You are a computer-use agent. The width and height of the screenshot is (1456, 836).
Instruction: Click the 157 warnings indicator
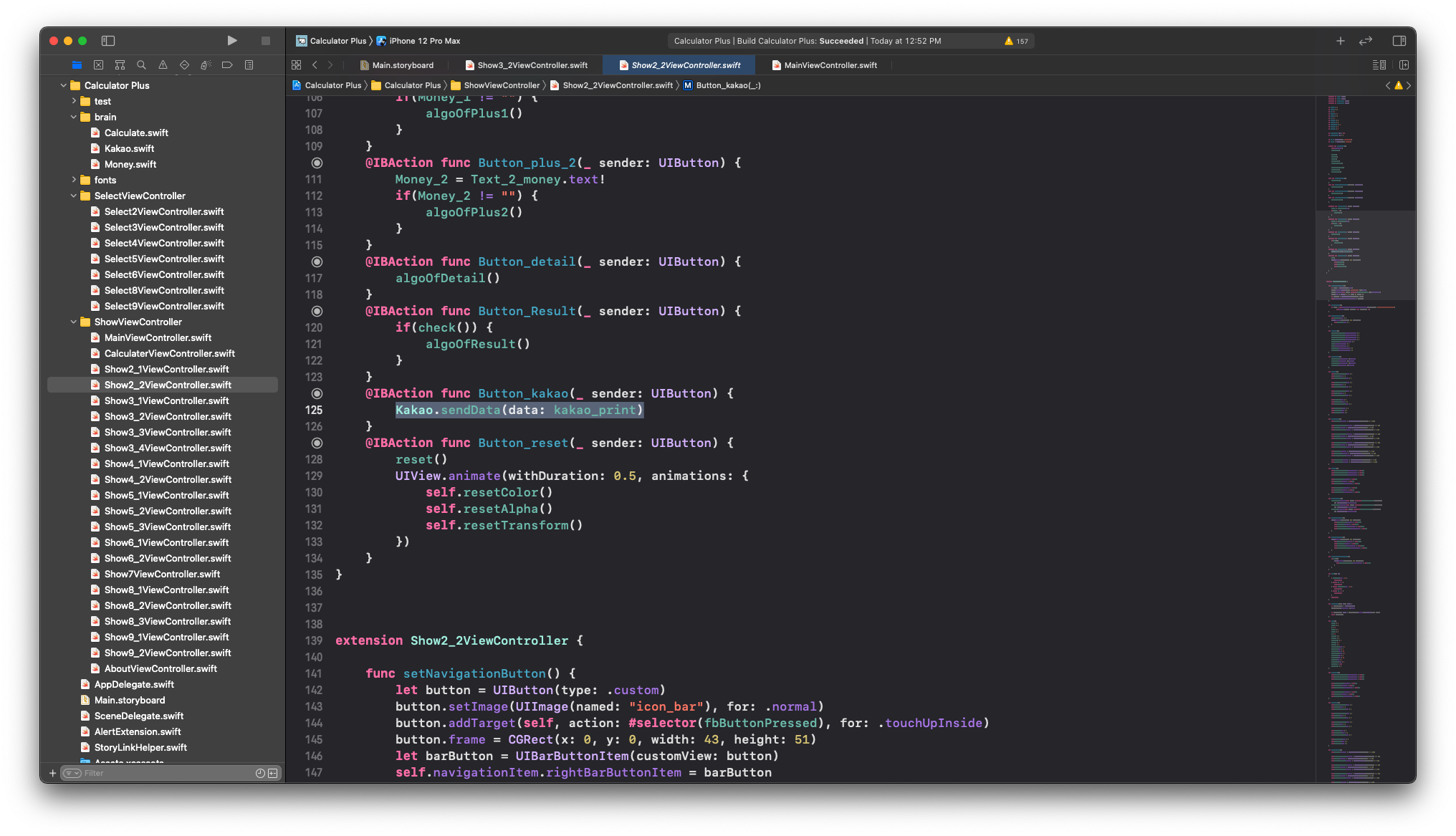[x=1016, y=41]
